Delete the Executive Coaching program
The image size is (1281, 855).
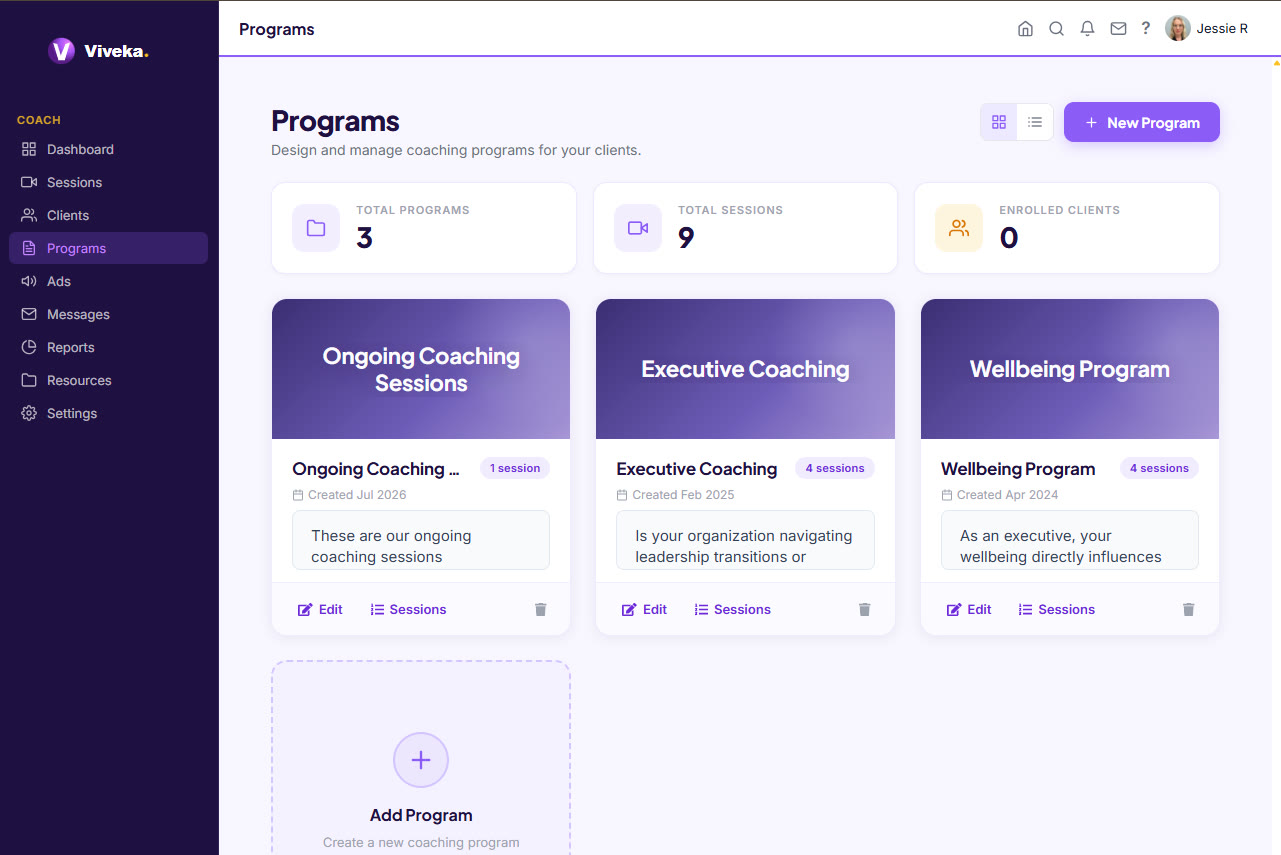point(865,609)
